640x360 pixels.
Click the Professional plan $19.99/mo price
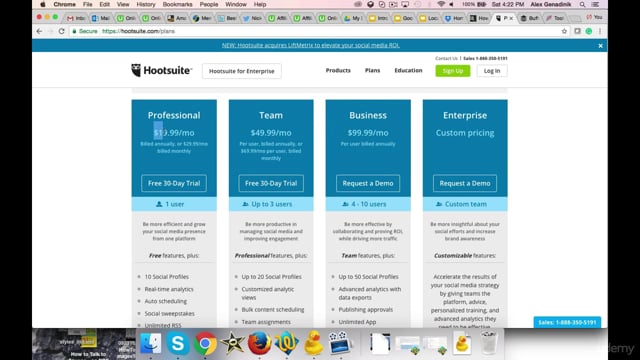click(174, 133)
